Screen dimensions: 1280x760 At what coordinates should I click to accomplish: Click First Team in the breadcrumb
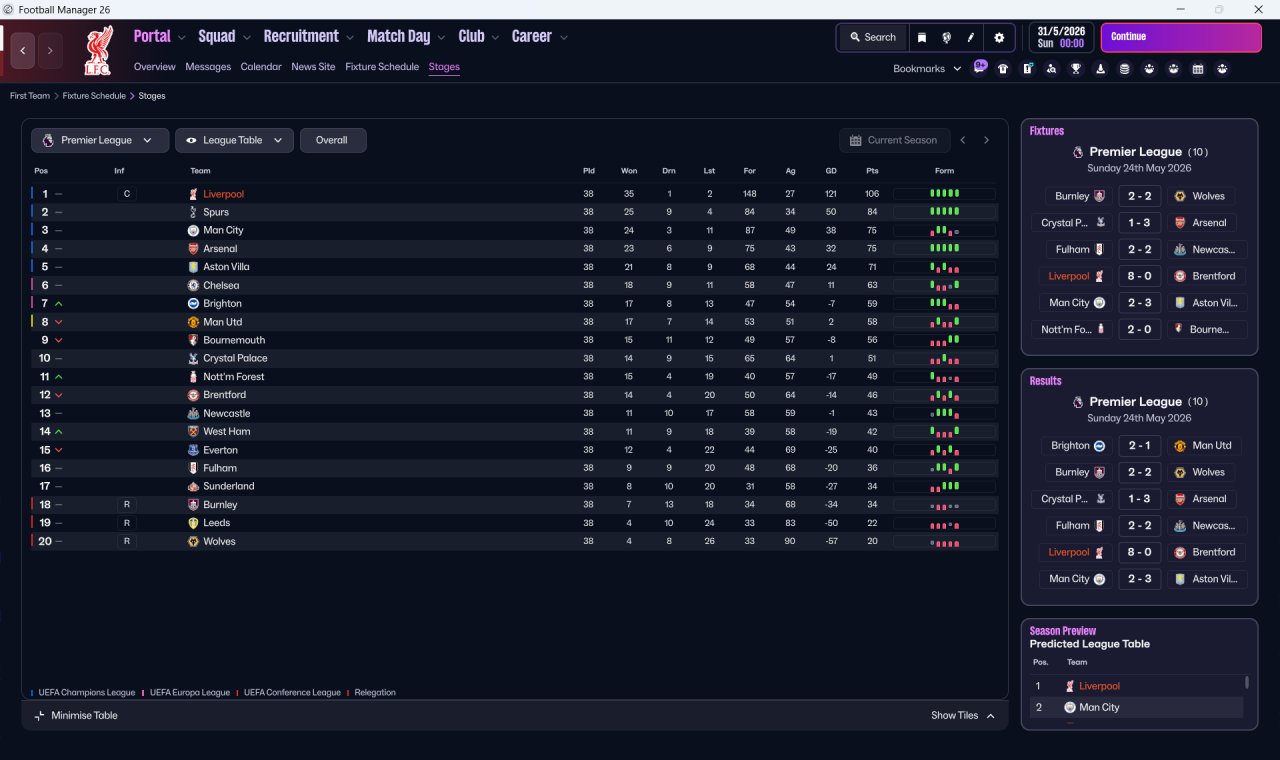click(x=30, y=96)
